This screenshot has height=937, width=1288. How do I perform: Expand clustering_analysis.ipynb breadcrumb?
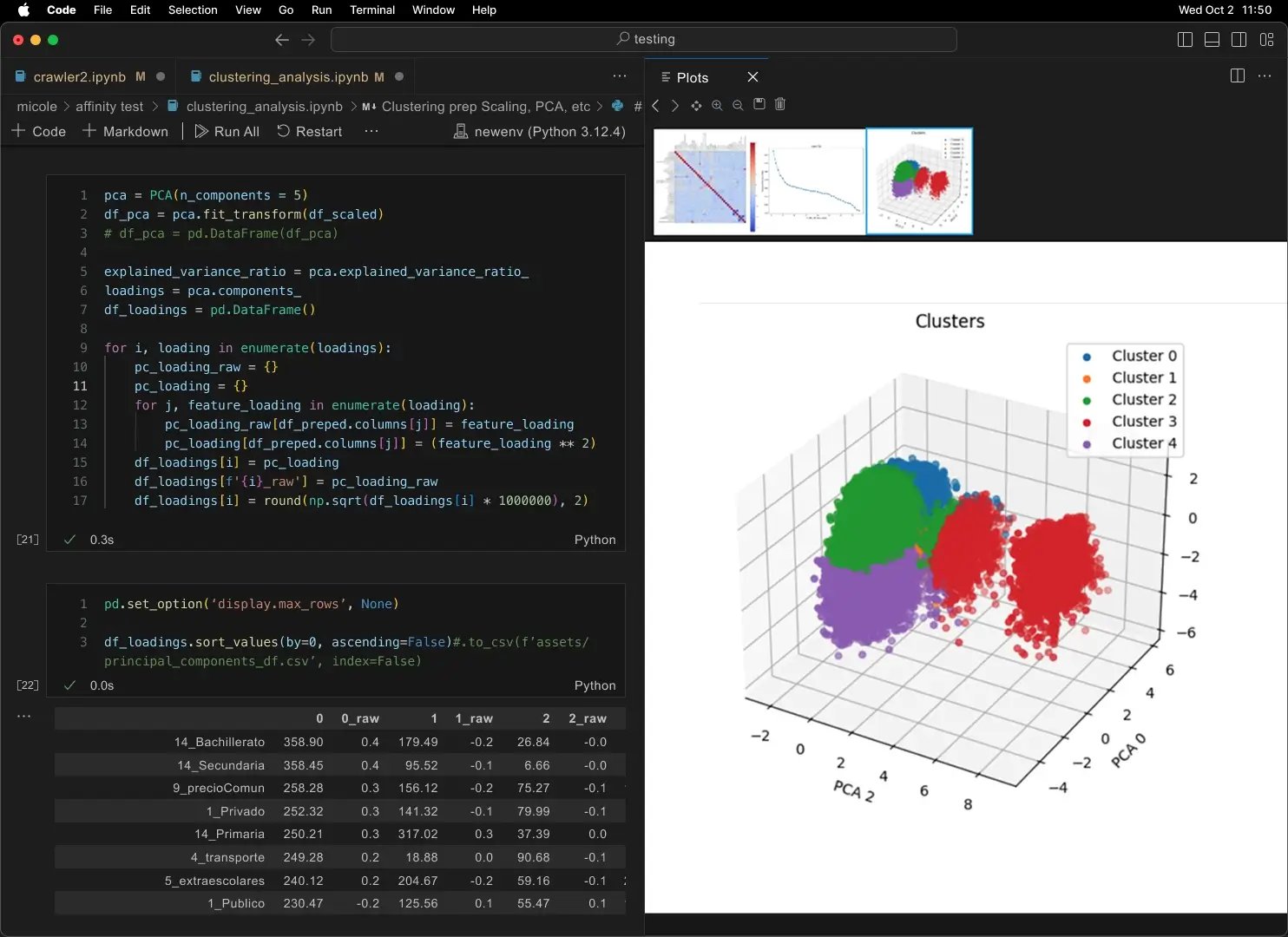click(264, 106)
